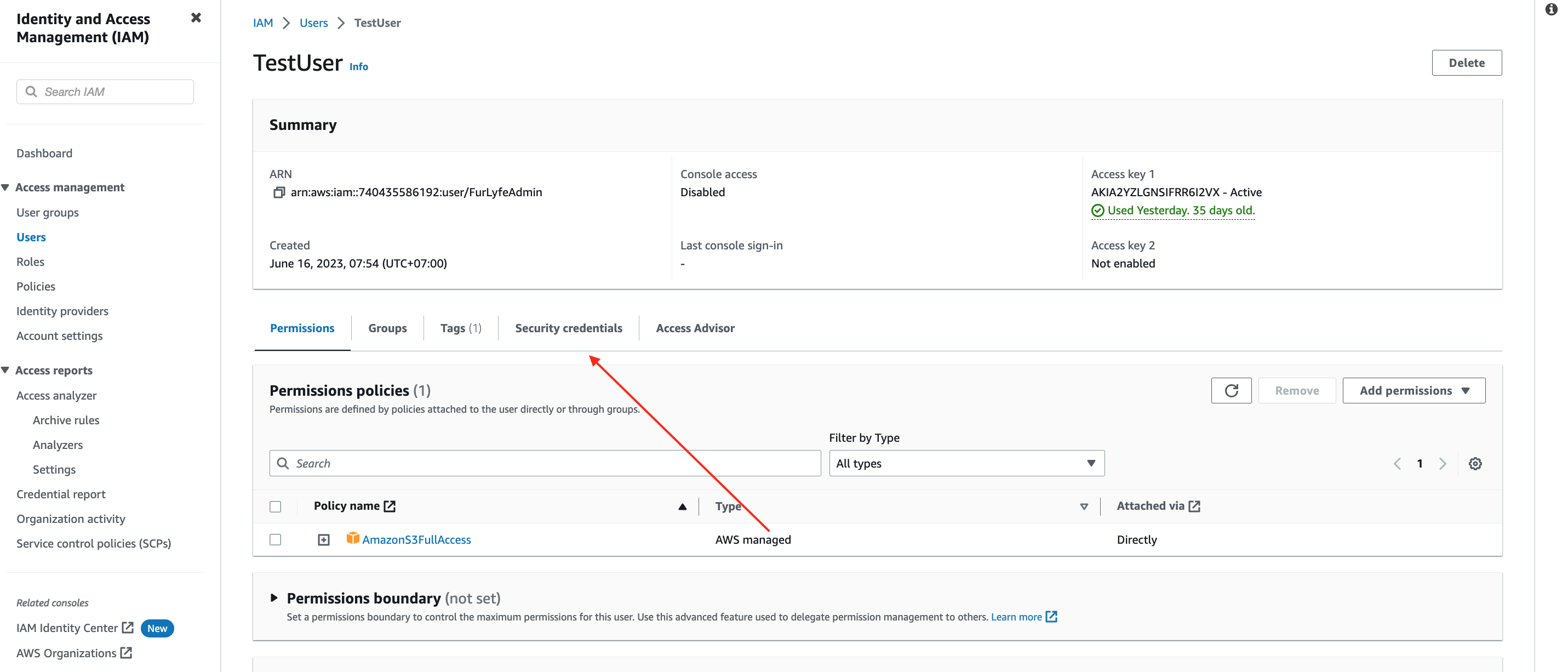Screen dimensions: 1568x672
Task: Open the Access Advisor tab
Action: pyautogui.click(x=695, y=328)
